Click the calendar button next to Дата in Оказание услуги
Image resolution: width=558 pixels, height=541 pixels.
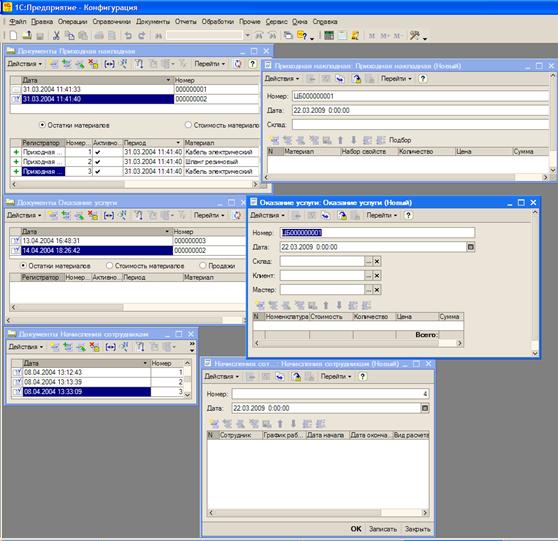tap(470, 247)
